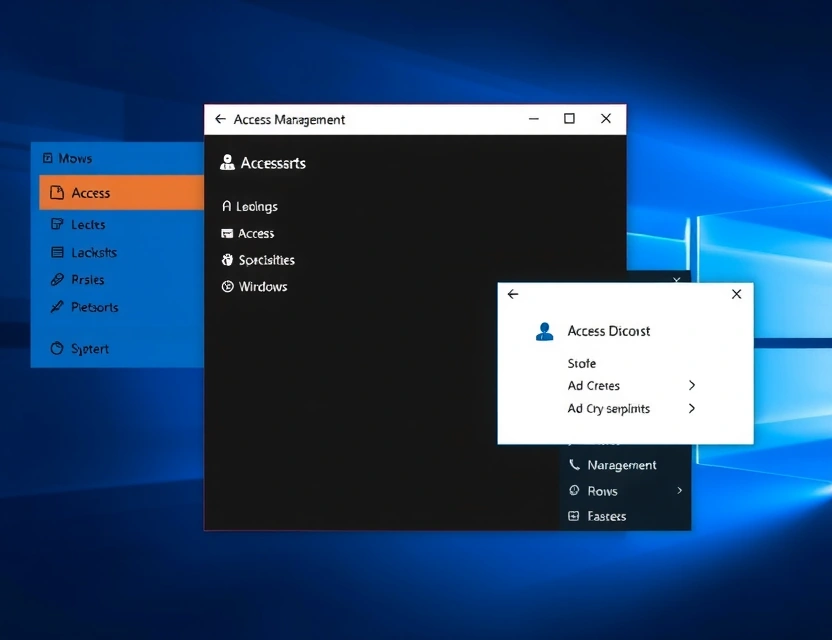Minimize the Access Management window
Viewport: 832px width, 640px height.
(534, 119)
